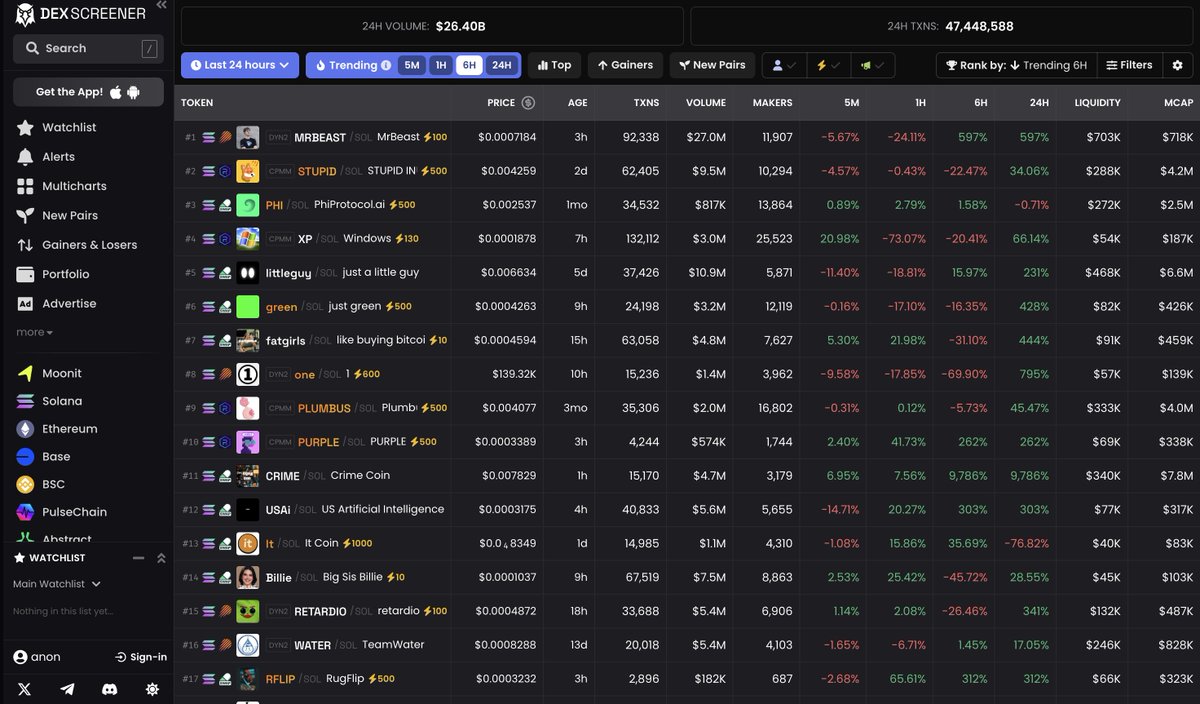Click the Top button

pos(554,65)
